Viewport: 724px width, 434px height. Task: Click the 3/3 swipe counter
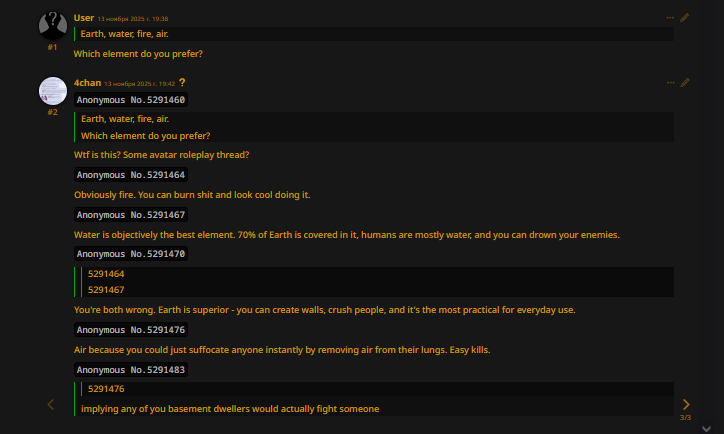tap(685, 417)
